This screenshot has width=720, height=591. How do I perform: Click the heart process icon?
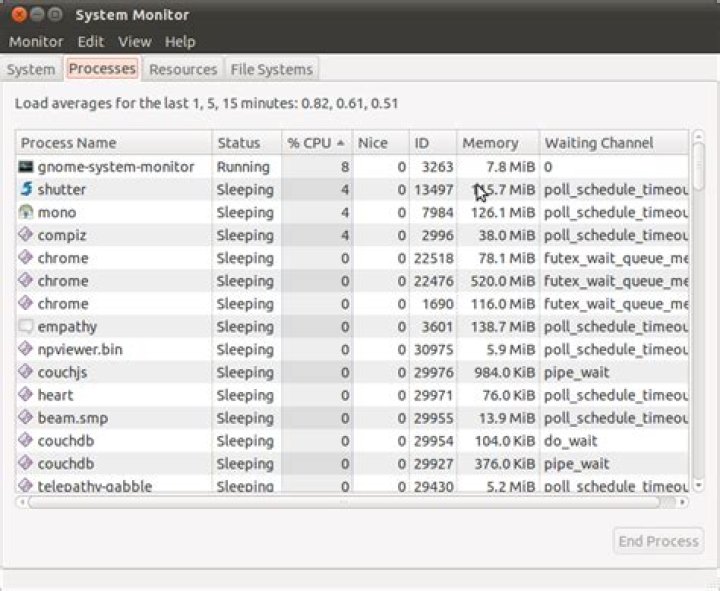(x=26, y=394)
